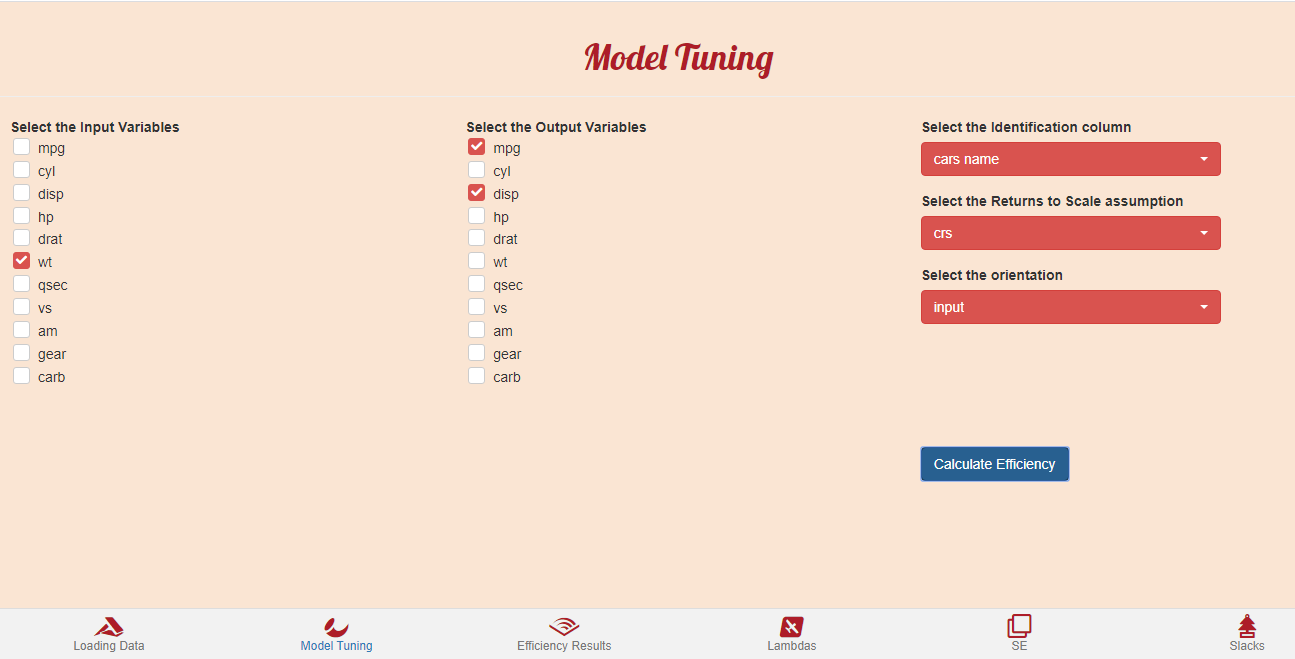Go to the Lambdas tab label
This screenshot has height=659, width=1295.
tap(791, 646)
